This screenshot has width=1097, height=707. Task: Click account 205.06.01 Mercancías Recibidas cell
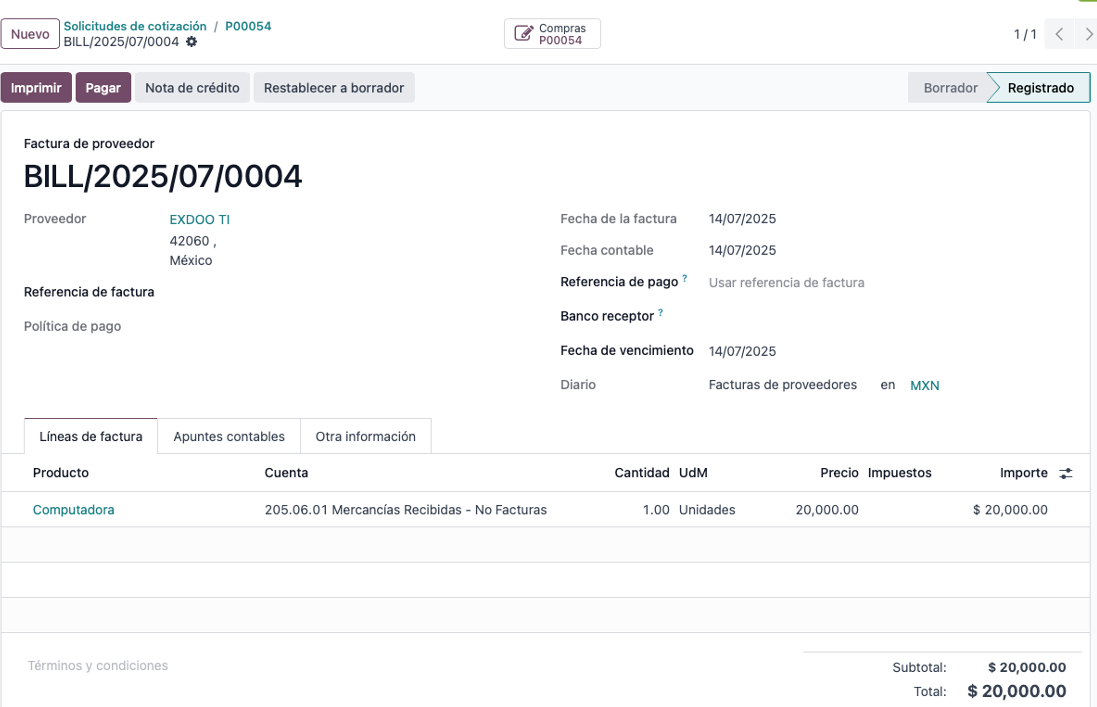tap(406, 510)
